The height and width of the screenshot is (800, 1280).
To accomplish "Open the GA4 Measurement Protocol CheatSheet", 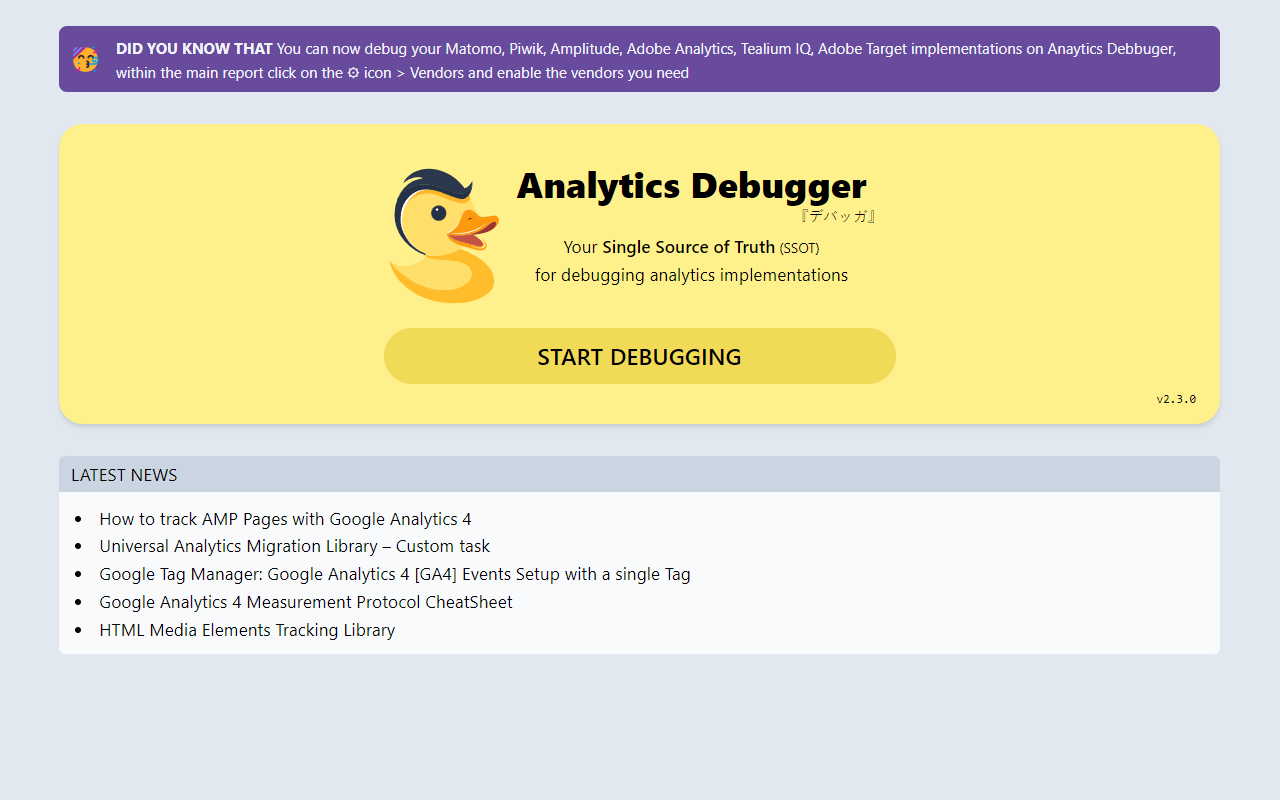I will click(x=306, y=602).
